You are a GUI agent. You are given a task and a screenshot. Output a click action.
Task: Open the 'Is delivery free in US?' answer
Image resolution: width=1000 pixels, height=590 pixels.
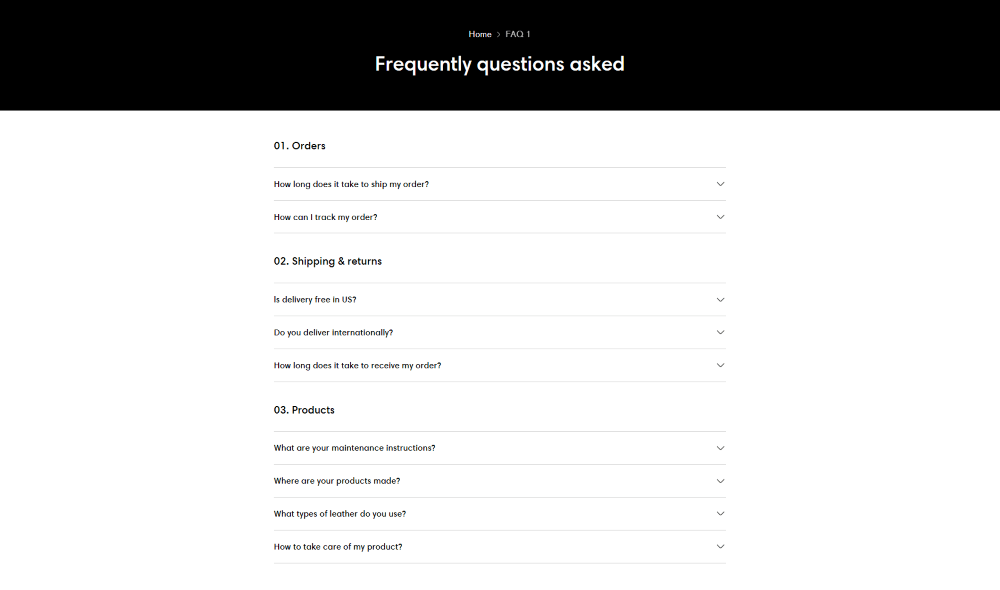coord(315,300)
